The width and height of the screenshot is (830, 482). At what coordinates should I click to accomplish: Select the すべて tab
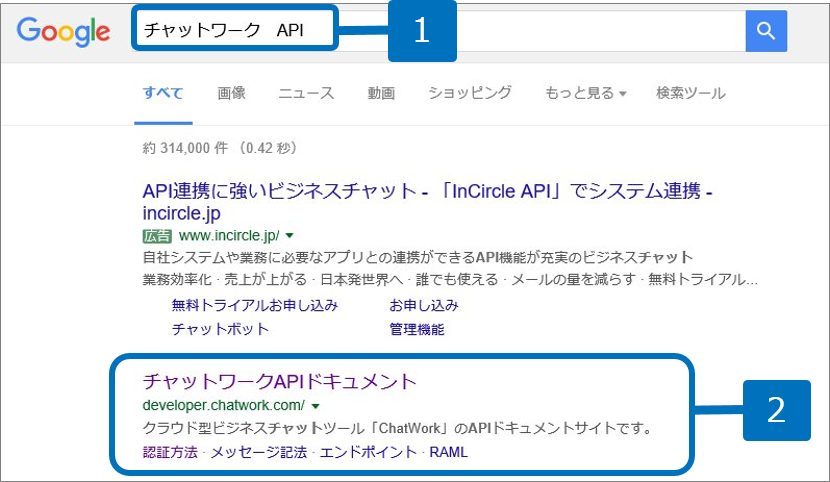(x=163, y=93)
